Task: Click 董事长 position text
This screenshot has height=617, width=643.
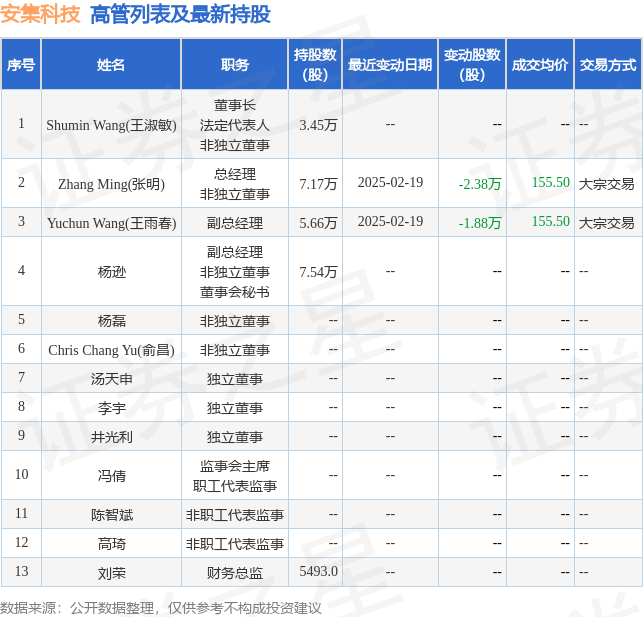Action: [235, 105]
